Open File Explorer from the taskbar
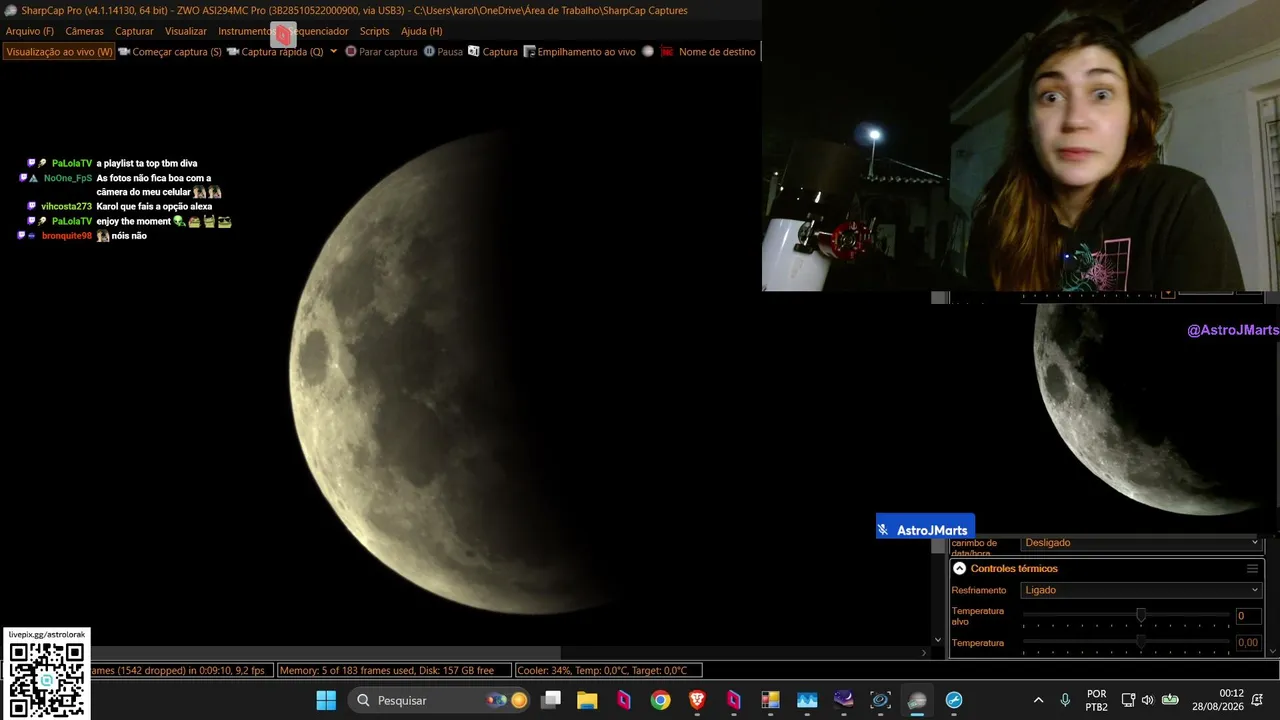Screen dimensions: 1280x720 click(587, 700)
